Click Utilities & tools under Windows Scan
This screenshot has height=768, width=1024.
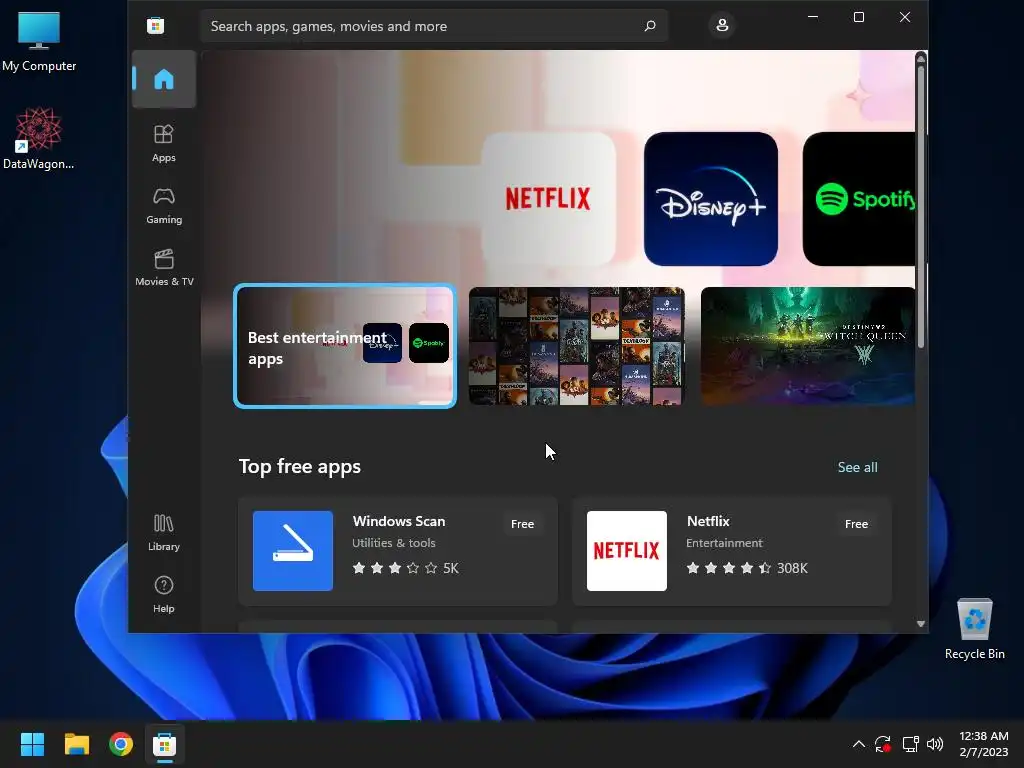394,543
